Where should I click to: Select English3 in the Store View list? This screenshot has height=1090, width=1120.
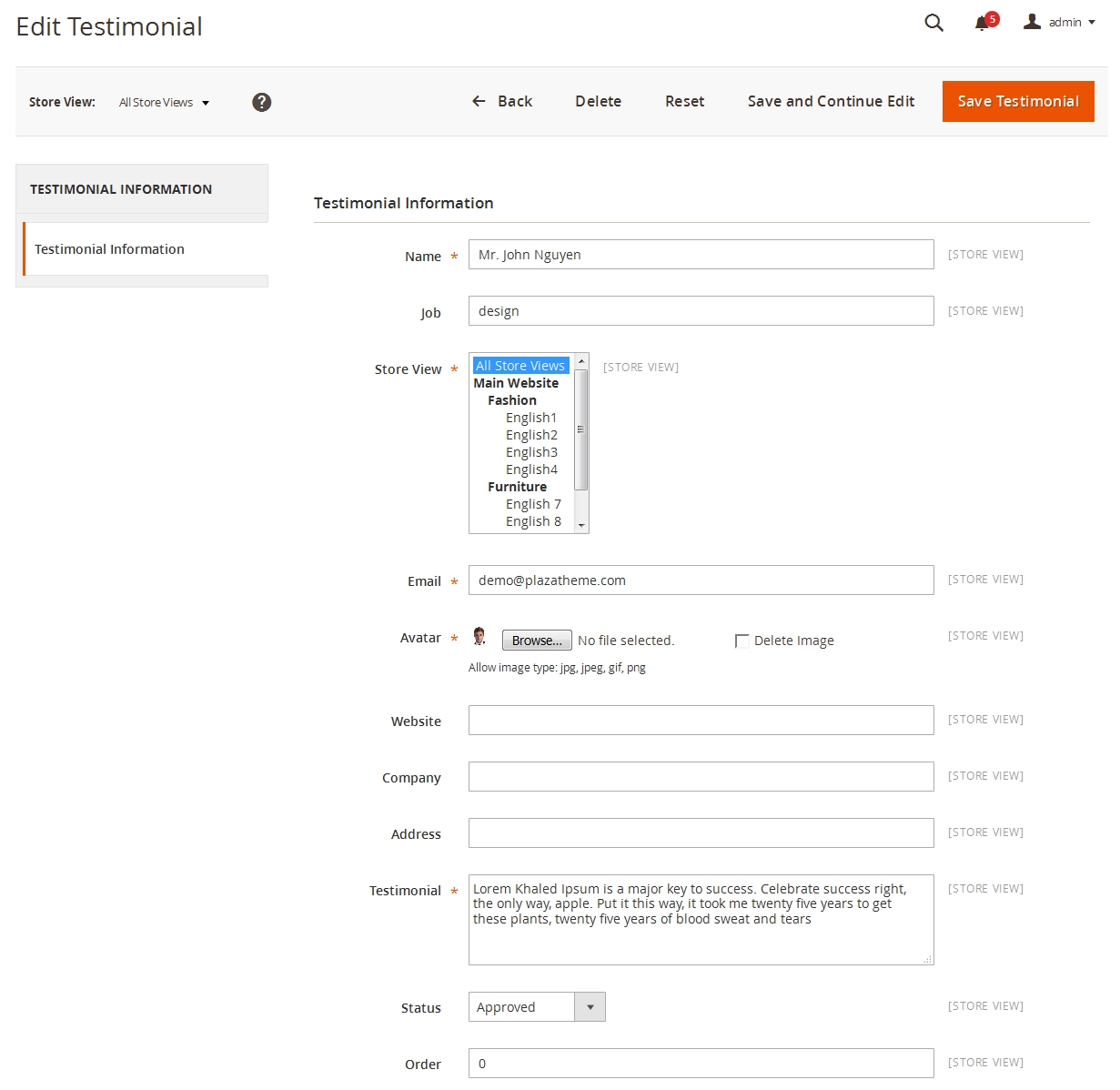click(x=531, y=451)
